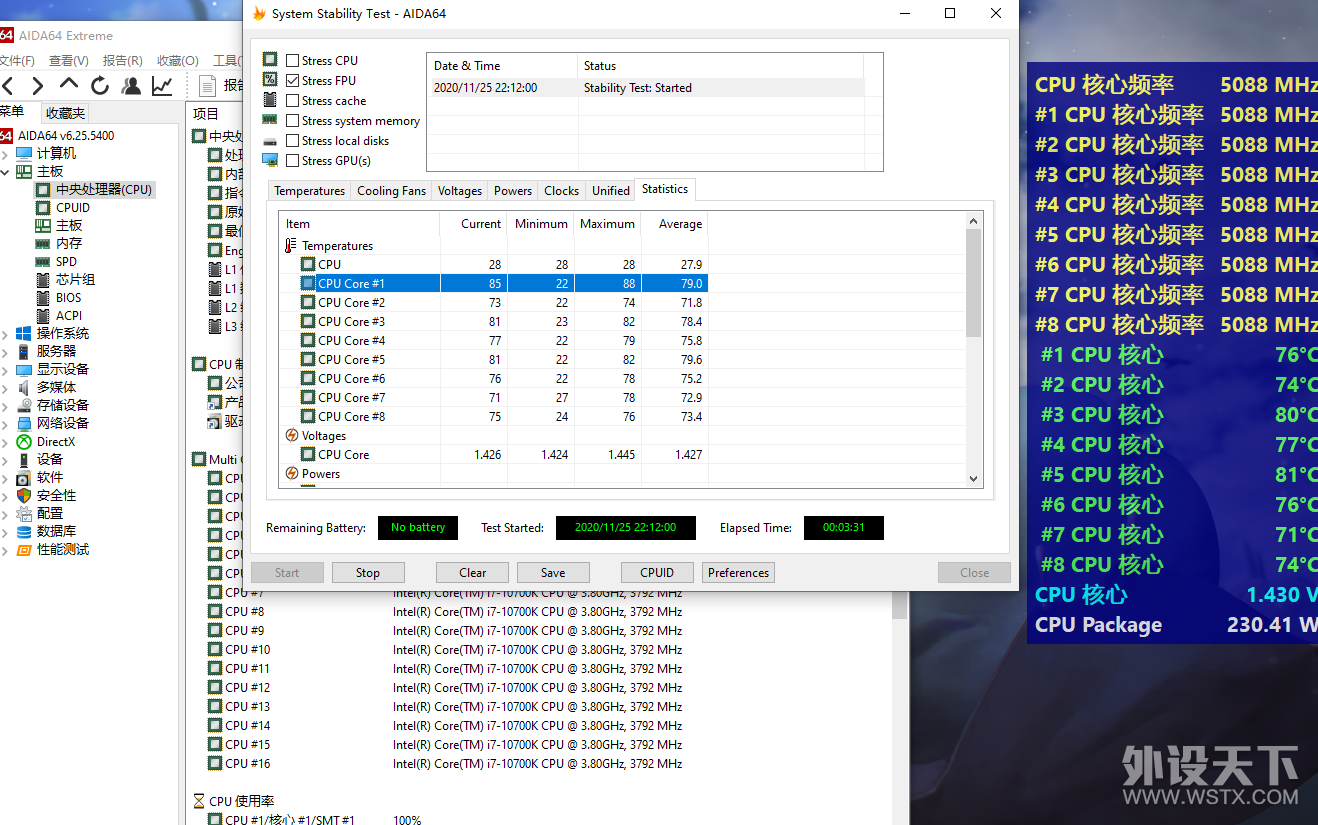Click the Xbox DirectX icon in tree
Viewport: 1318px width, 825px height.
(x=25, y=441)
